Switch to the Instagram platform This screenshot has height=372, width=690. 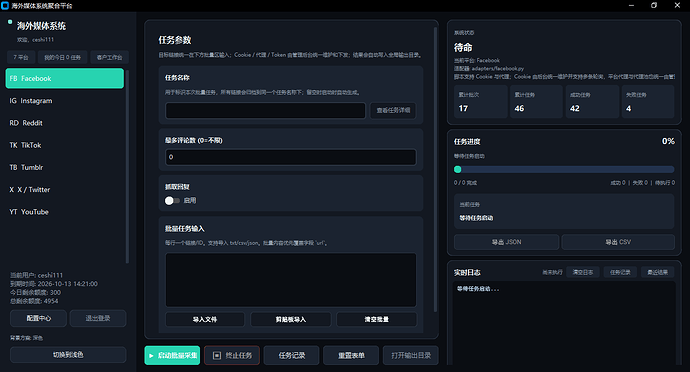tap(65, 101)
